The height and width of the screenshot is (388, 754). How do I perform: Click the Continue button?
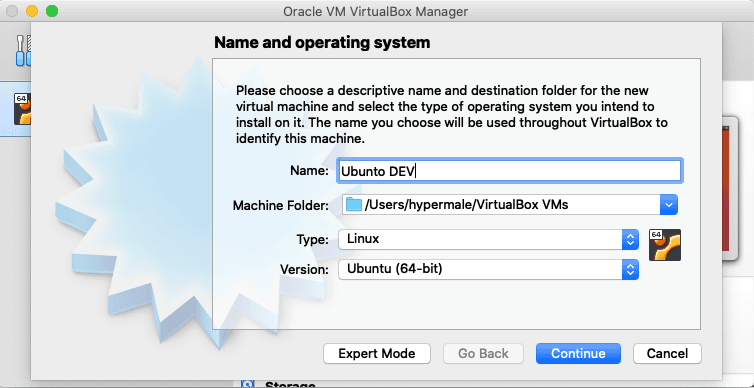pos(578,353)
